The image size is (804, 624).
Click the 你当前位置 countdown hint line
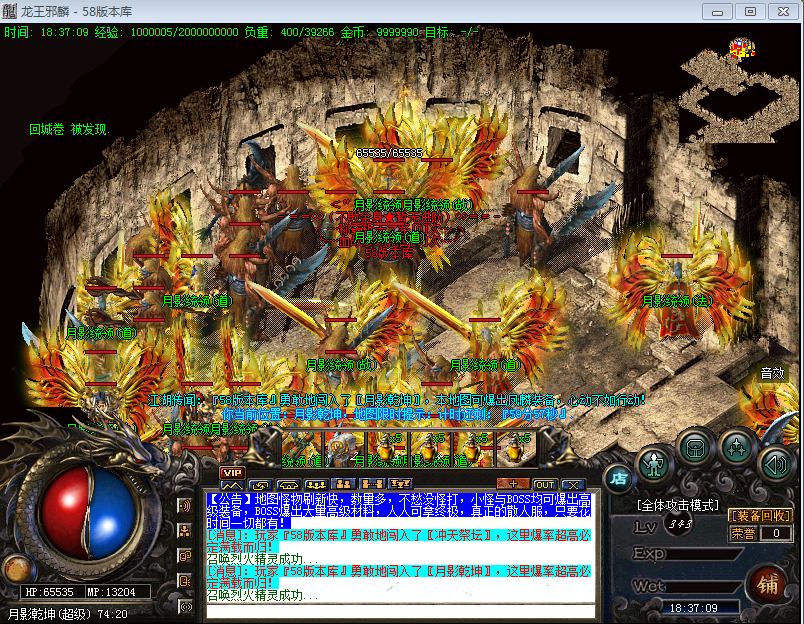point(398,414)
